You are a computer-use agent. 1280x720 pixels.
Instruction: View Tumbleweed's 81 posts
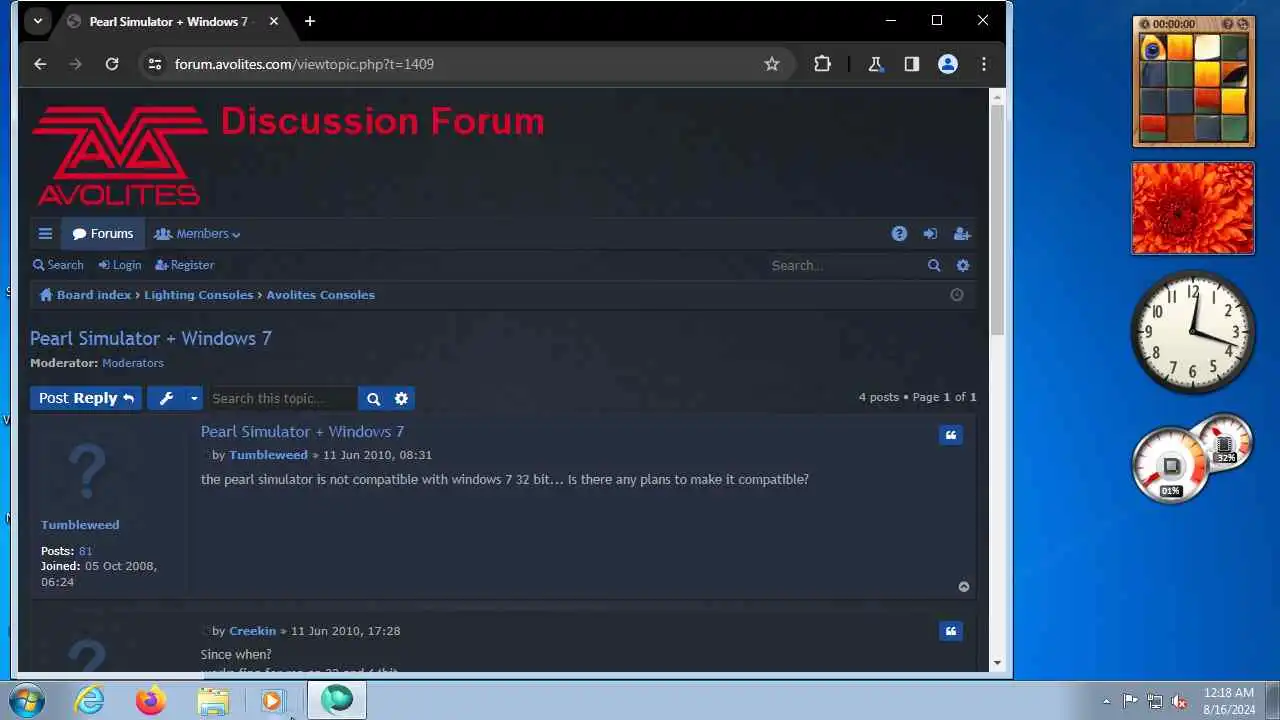[85, 551]
